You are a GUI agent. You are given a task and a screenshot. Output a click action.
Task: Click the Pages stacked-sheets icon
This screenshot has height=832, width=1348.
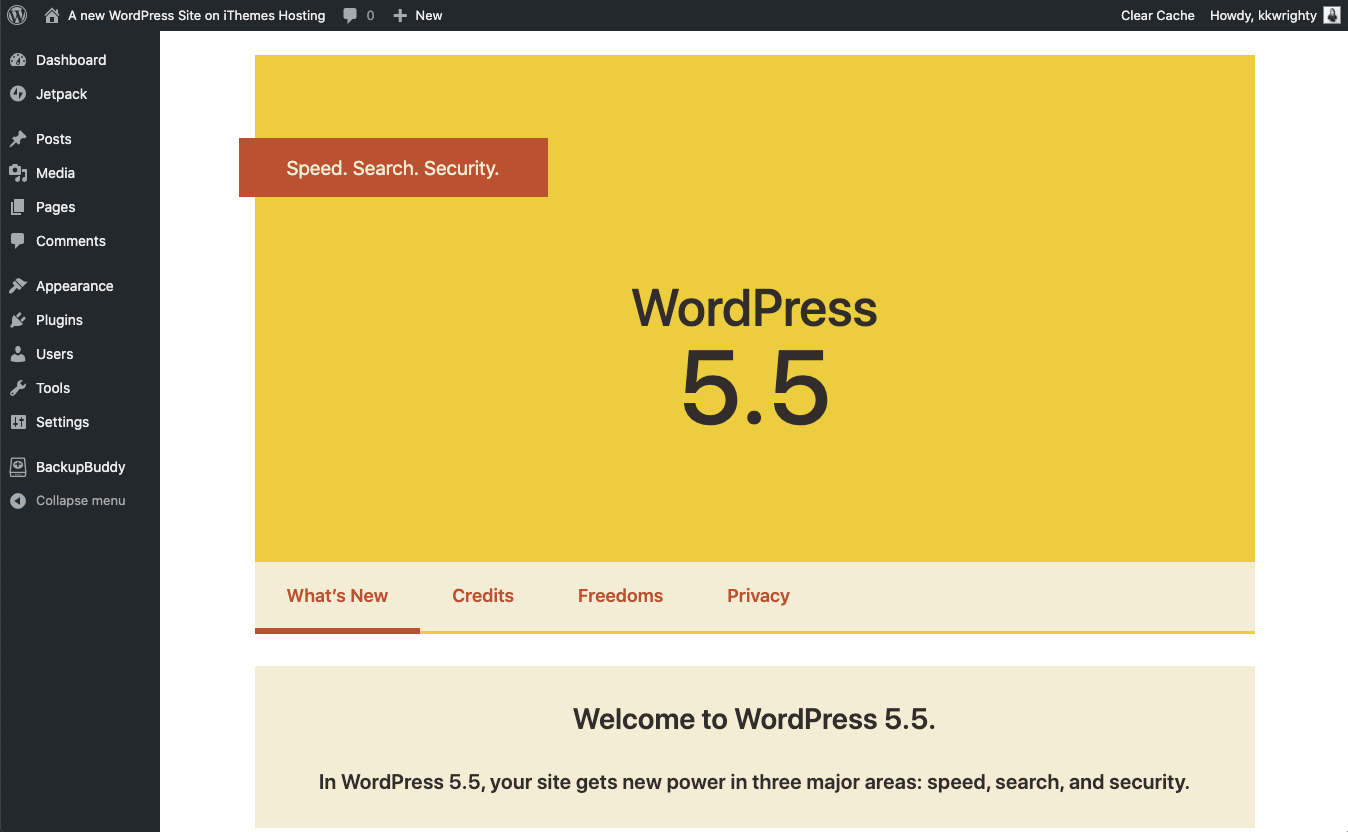18,207
